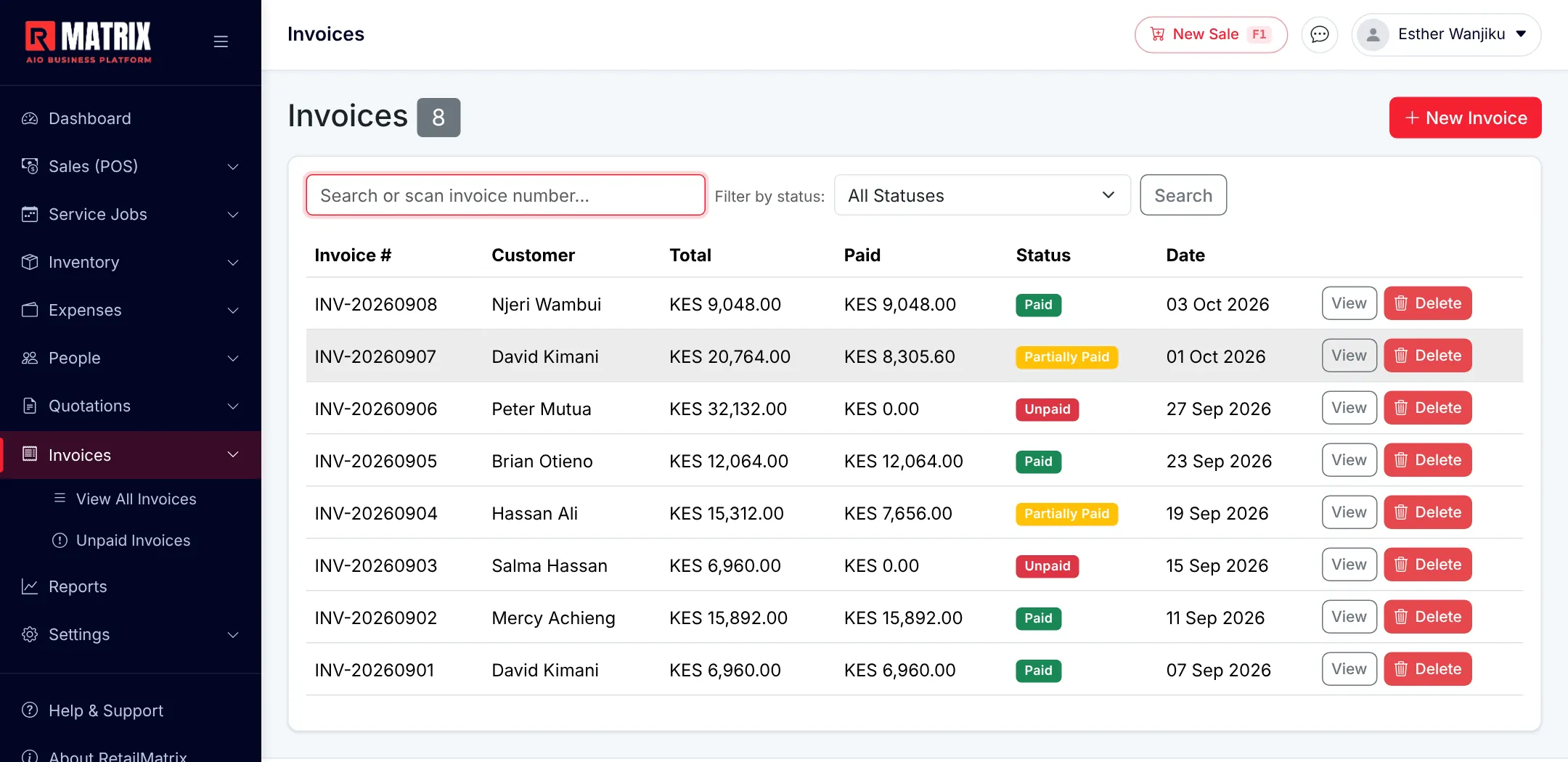The image size is (1568, 762).
Task: Click the Search button
Action: [x=1183, y=195]
